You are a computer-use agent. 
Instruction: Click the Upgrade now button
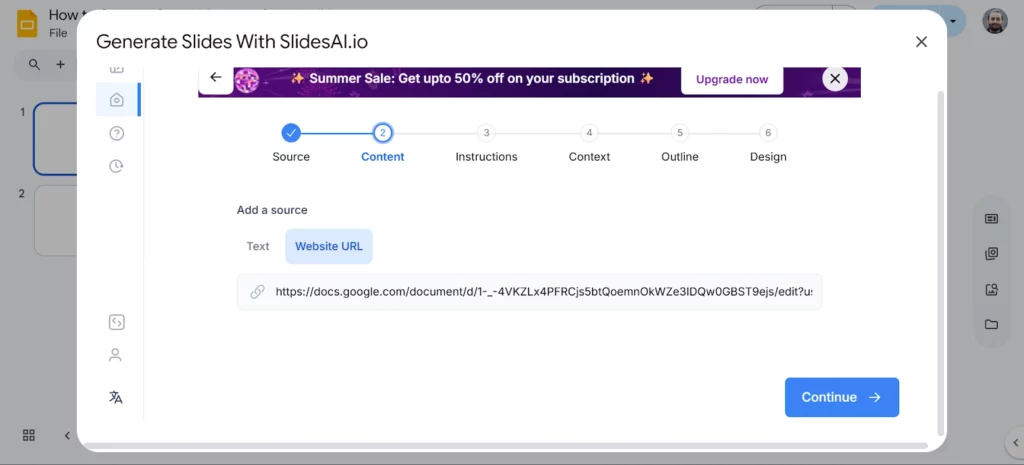tap(732, 80)
